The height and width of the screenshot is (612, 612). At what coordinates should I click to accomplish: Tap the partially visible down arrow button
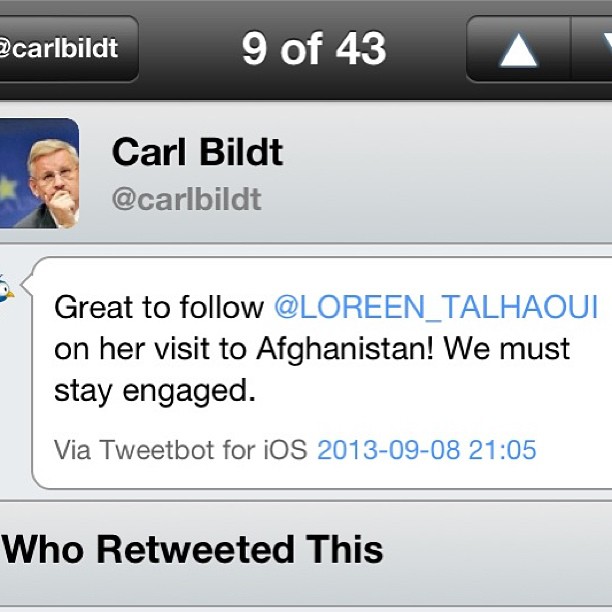(596, 49)
